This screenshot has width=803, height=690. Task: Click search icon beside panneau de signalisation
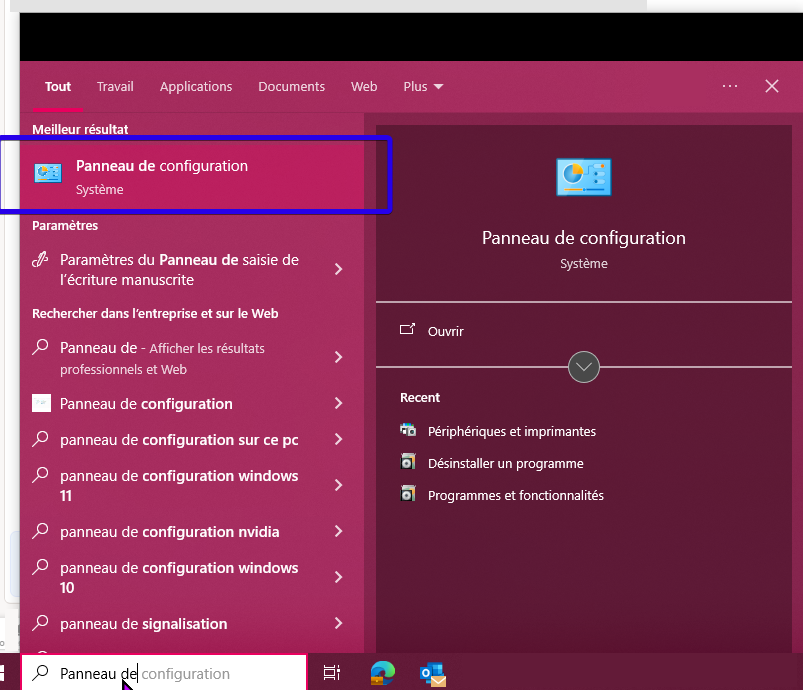(40, 623)
